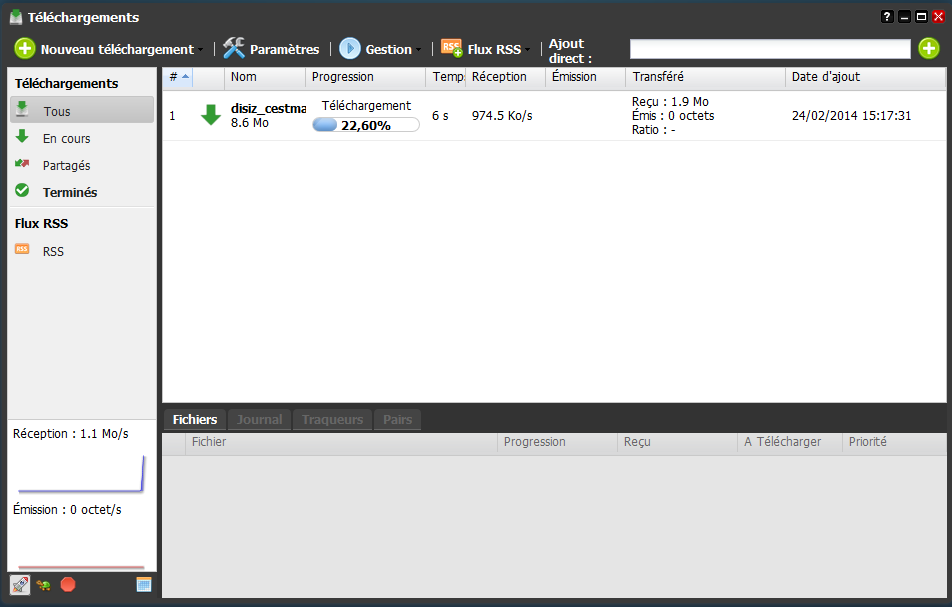Image resolution: width=952 pixels, height=607 pixels.
Task: Open the Pairs tab
Action: (x=397, y=420)
